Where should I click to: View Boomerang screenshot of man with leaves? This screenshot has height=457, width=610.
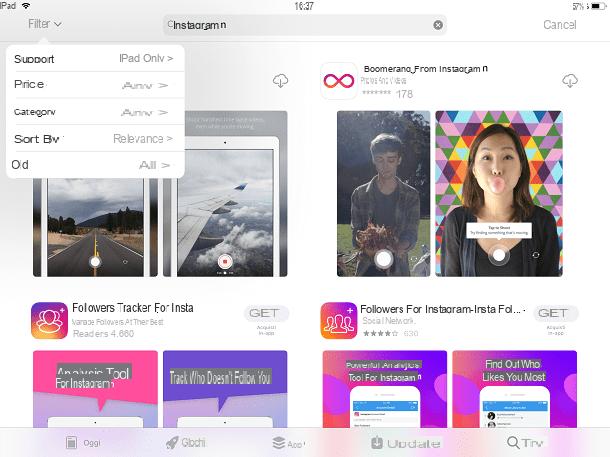point(384,194)
